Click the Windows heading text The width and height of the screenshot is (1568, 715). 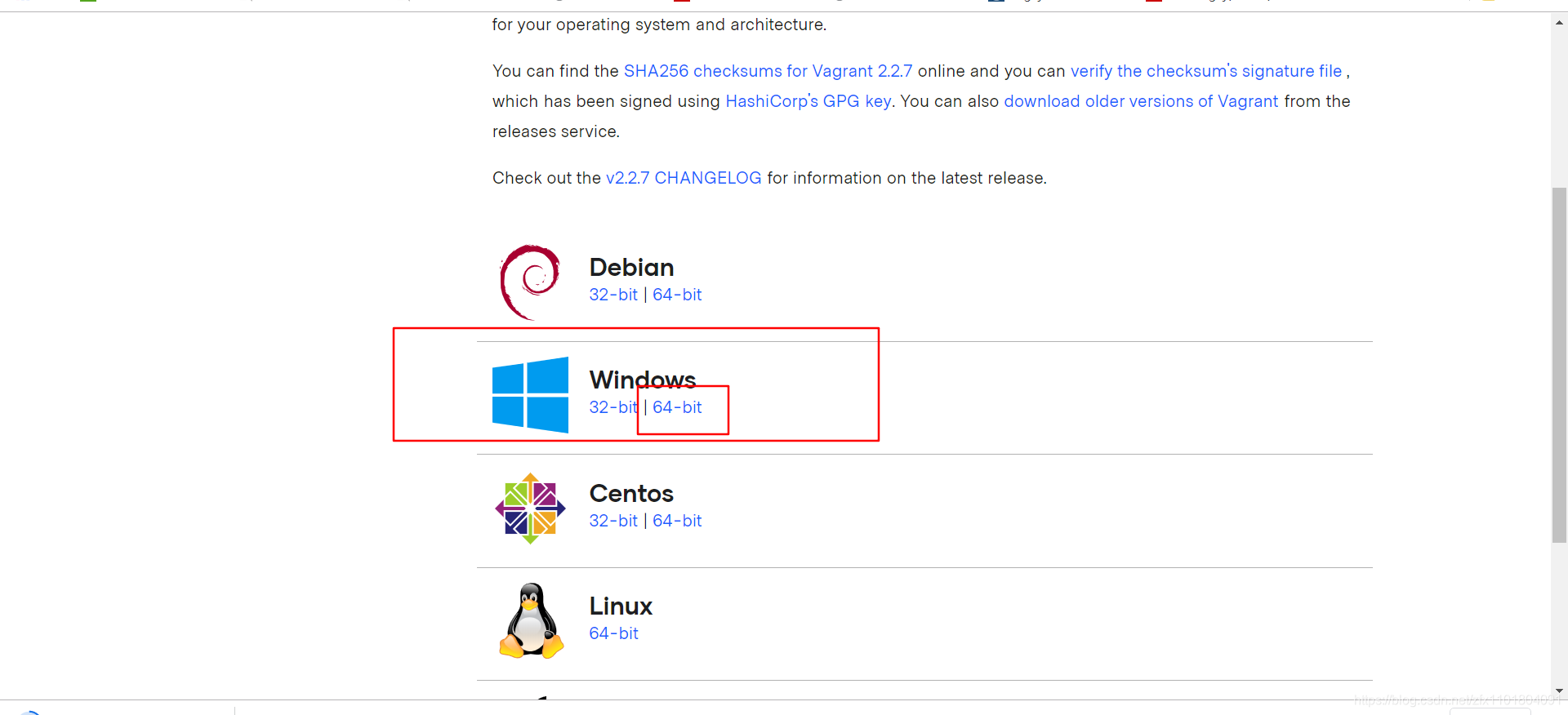643,380
